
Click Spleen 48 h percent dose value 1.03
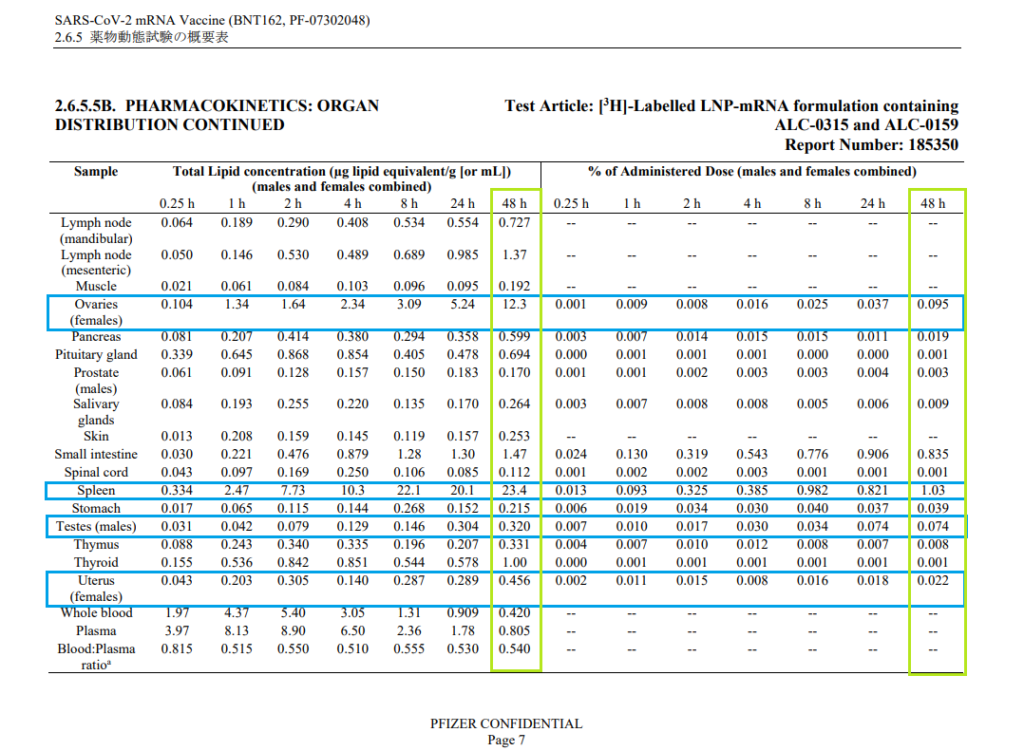click(x=932, y=491)
